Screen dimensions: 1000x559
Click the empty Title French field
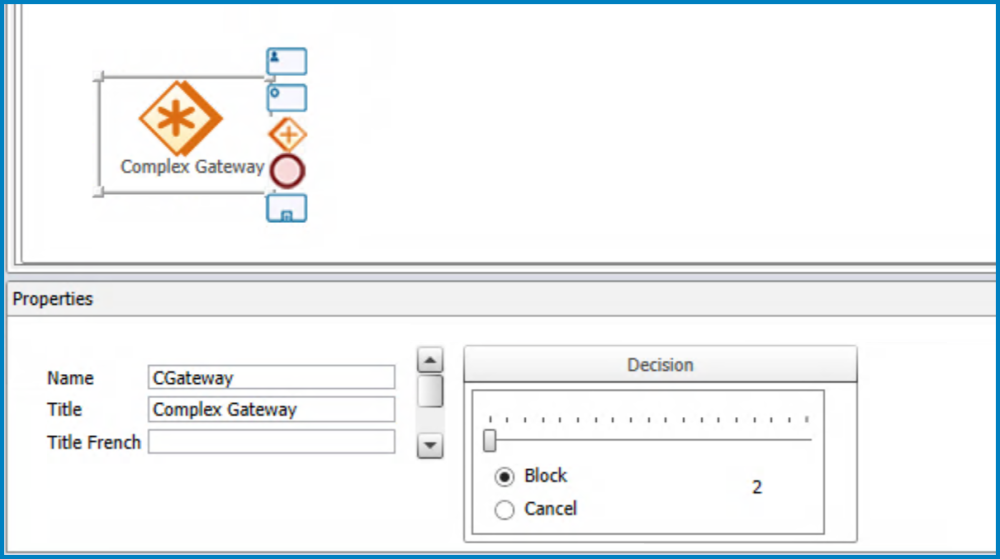tap(271, 442)
